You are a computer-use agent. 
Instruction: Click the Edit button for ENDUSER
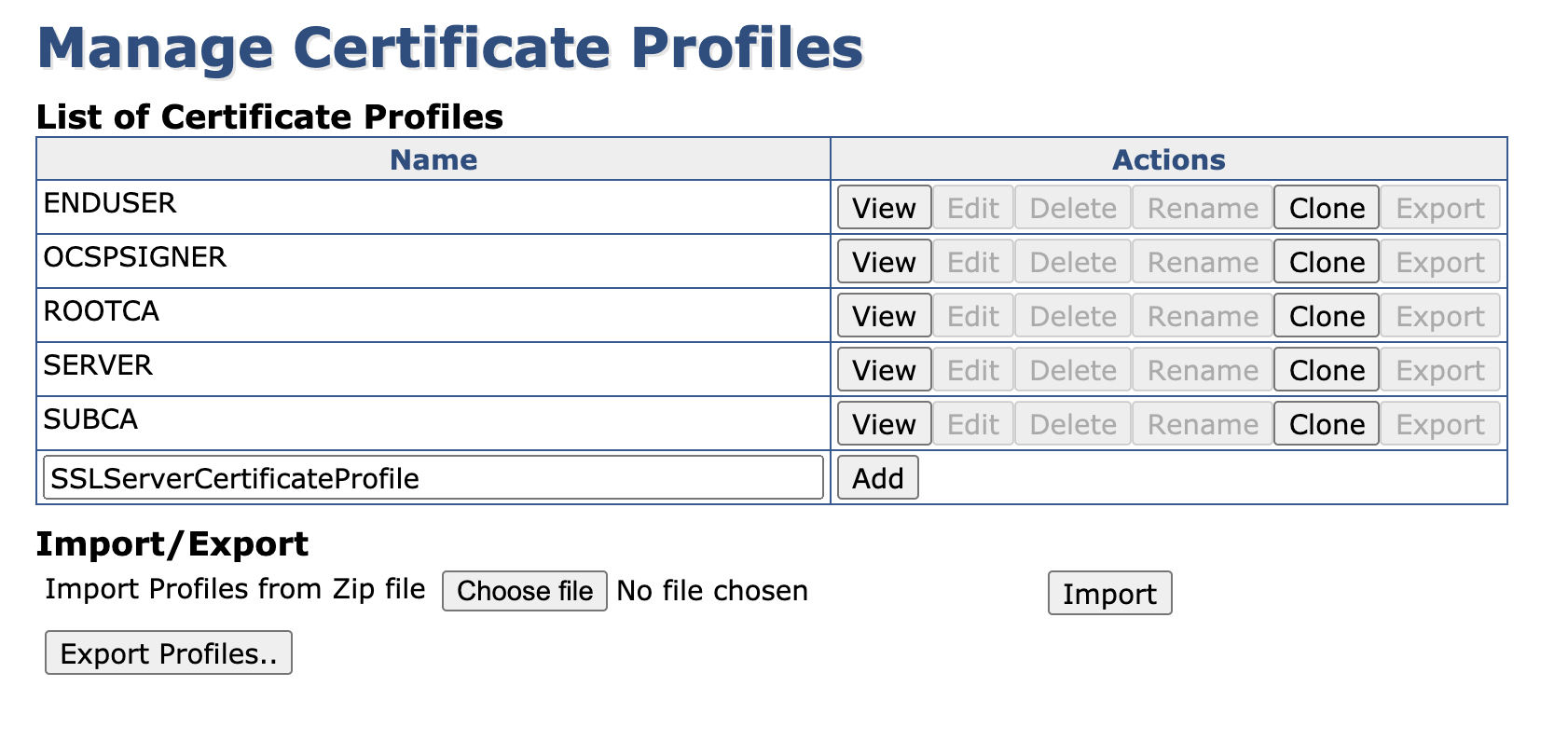(973, 208)
